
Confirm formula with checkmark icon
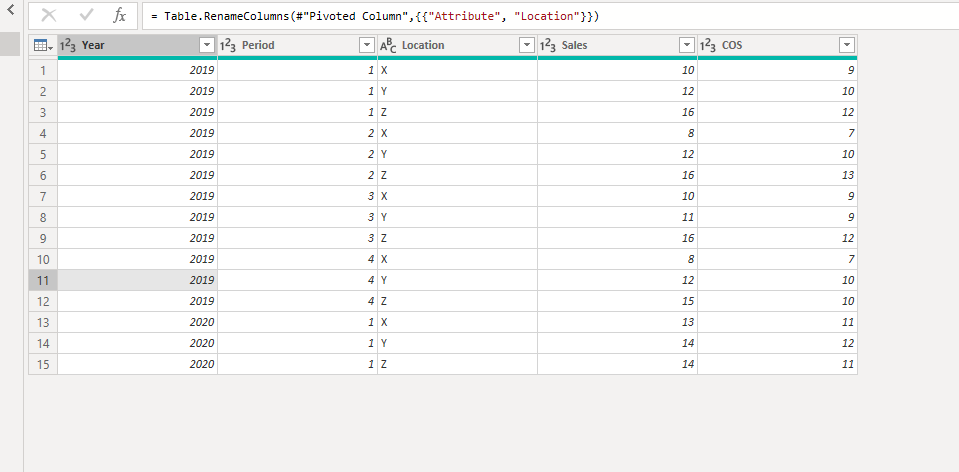click(86, 16)
